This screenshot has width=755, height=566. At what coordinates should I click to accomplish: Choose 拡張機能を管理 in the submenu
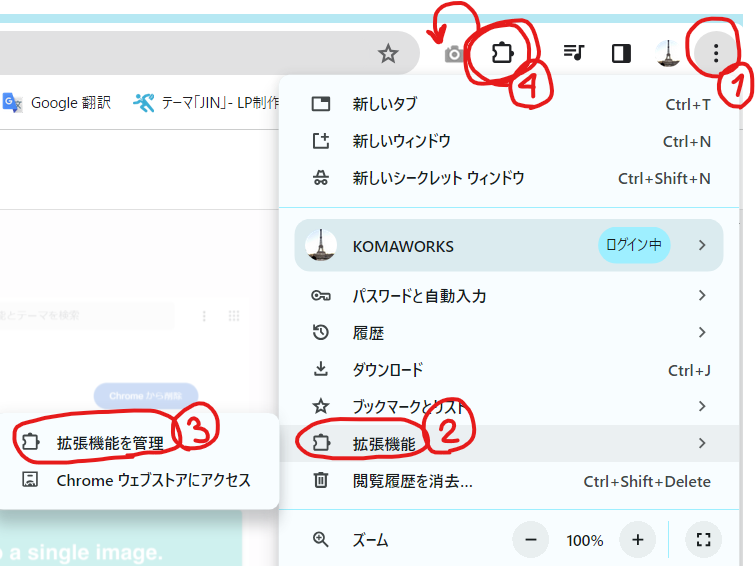click(x=110, y=443)
